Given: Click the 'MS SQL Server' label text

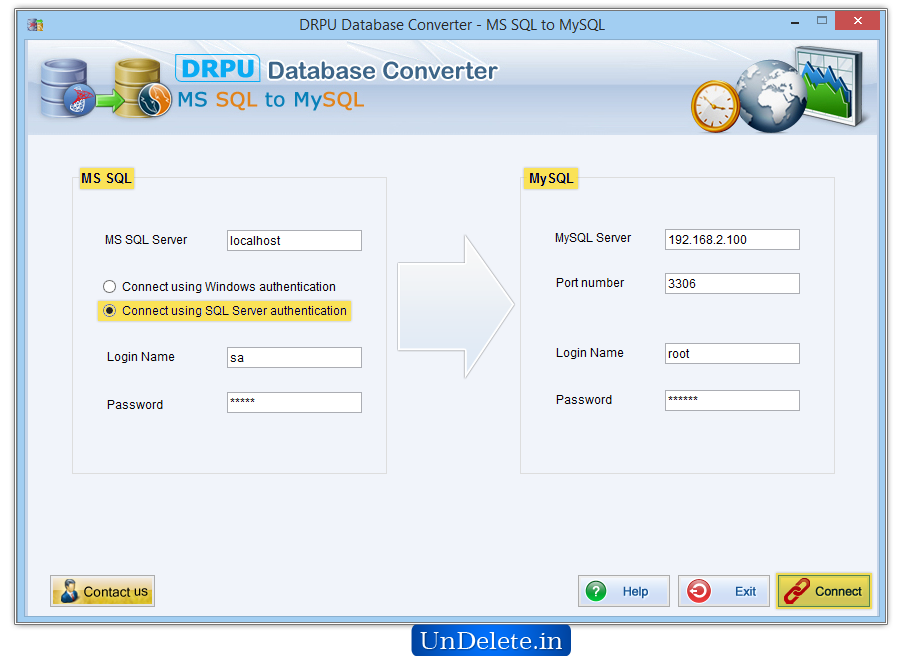Looking at the screenshot, I should tap(146, 240).
